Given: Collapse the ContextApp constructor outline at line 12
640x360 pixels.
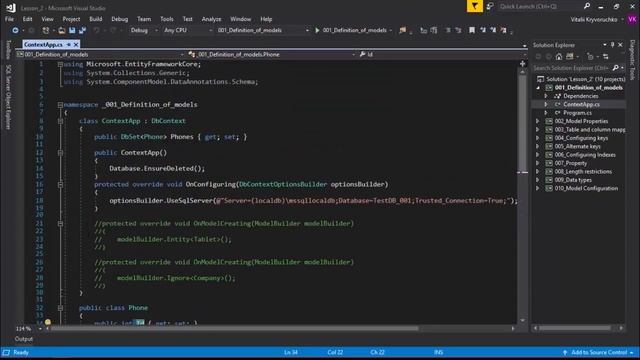Looking at the screenshot, I should click(x=60, y=153).
